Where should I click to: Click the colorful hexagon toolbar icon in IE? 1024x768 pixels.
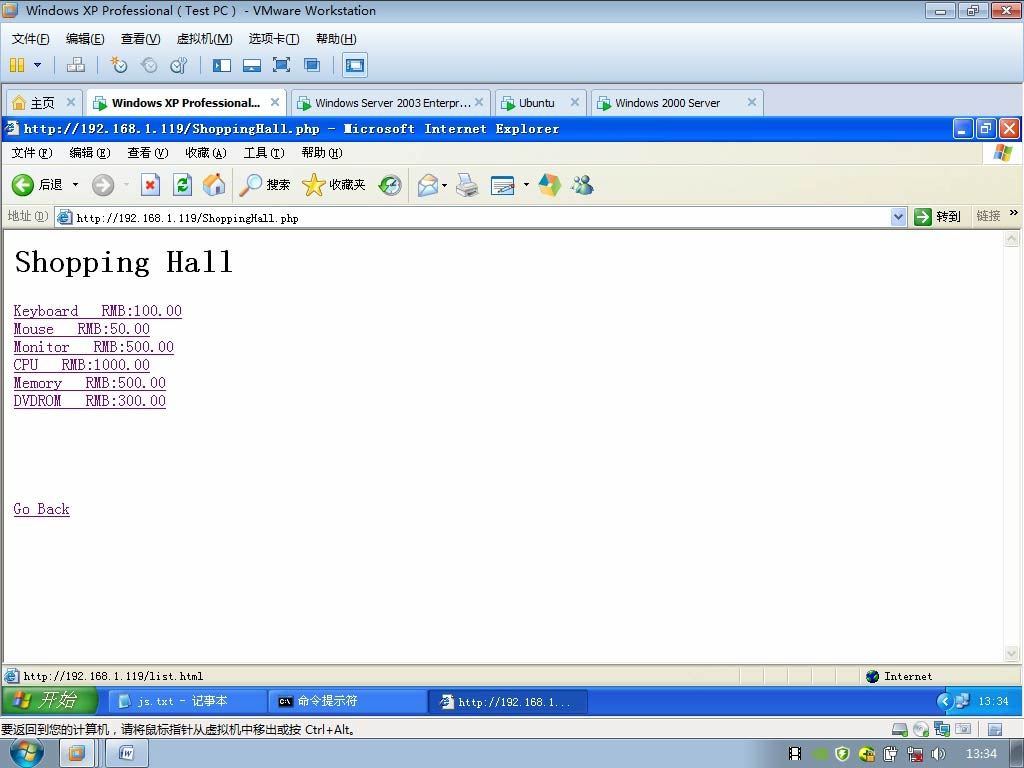pyautogui.click(x=549, y=185)
